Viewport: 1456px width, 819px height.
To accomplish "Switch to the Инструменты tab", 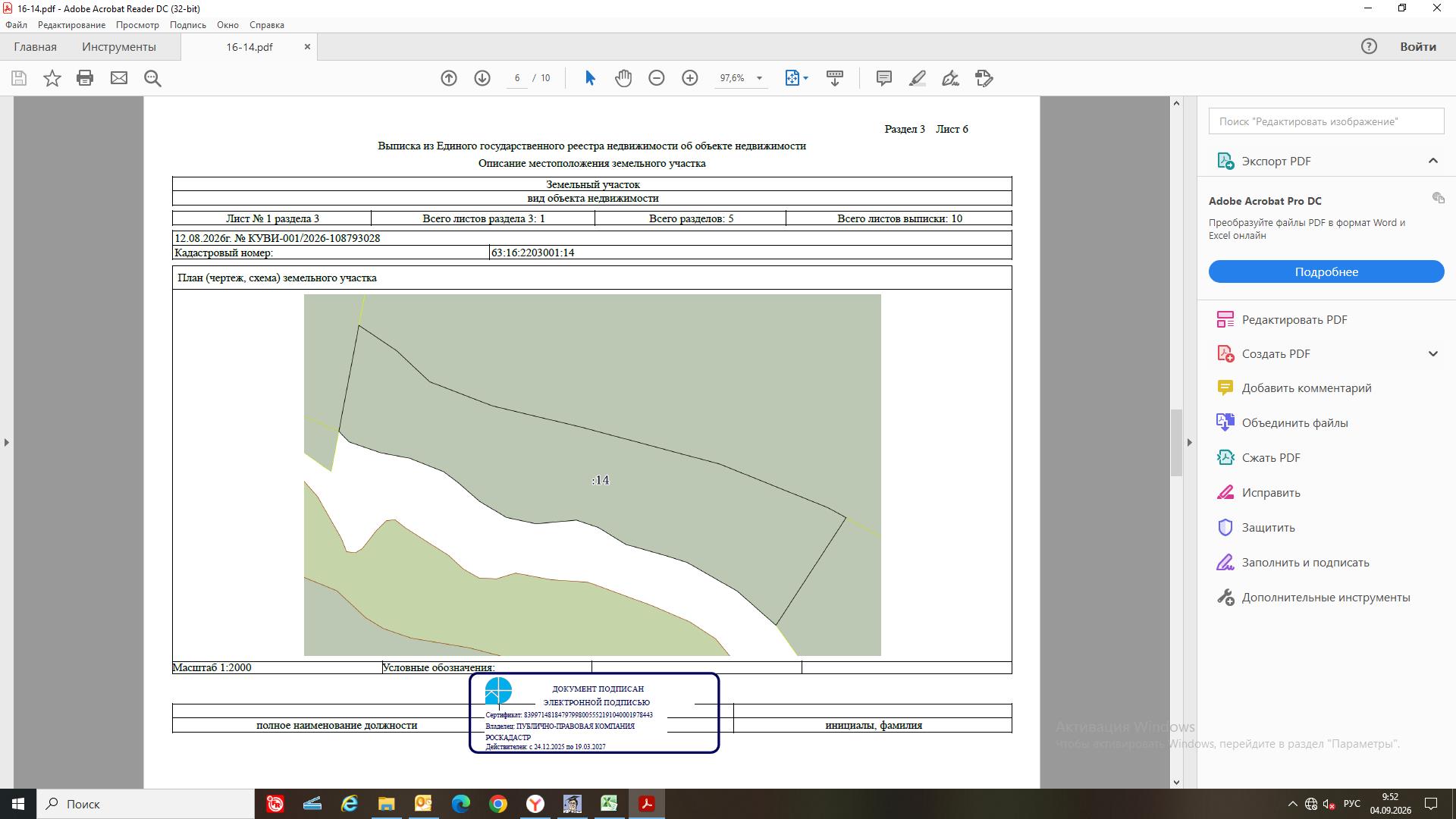I will point(119,47).
